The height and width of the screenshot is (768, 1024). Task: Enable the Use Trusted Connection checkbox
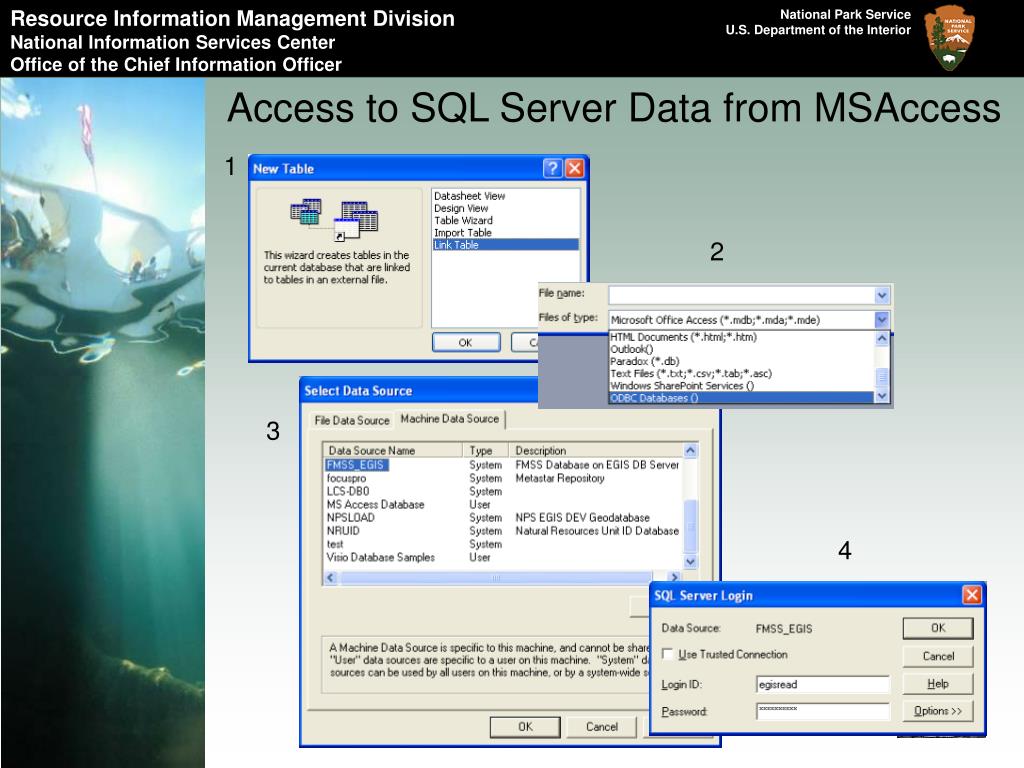coord(668,655)
